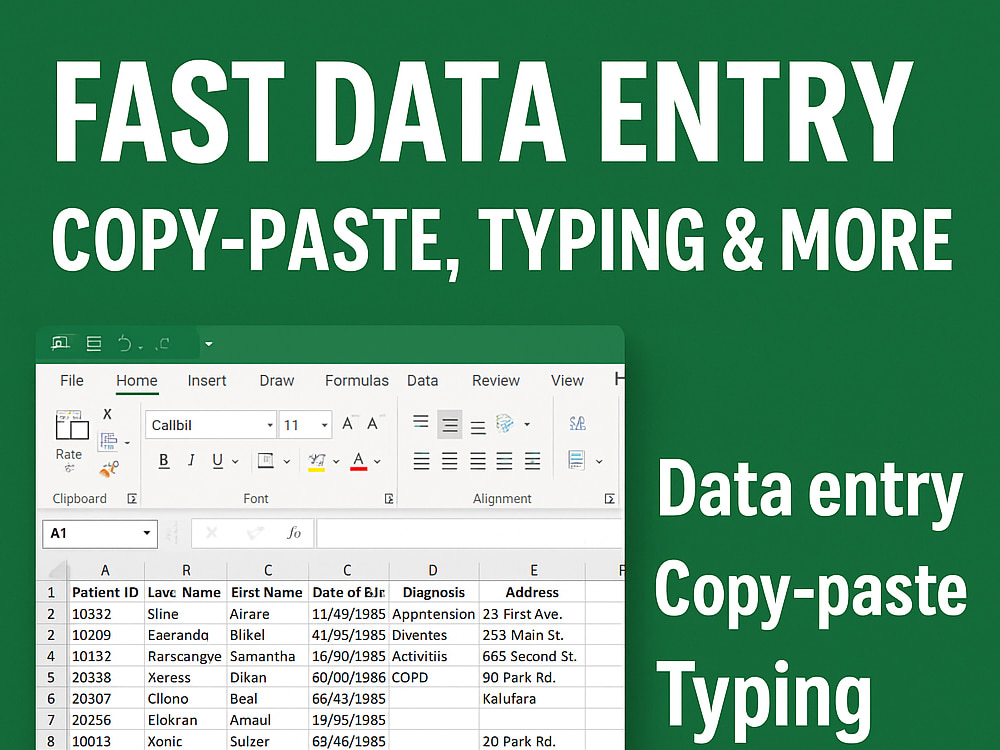
Task: Select column A header
Action: coord(105,570)
